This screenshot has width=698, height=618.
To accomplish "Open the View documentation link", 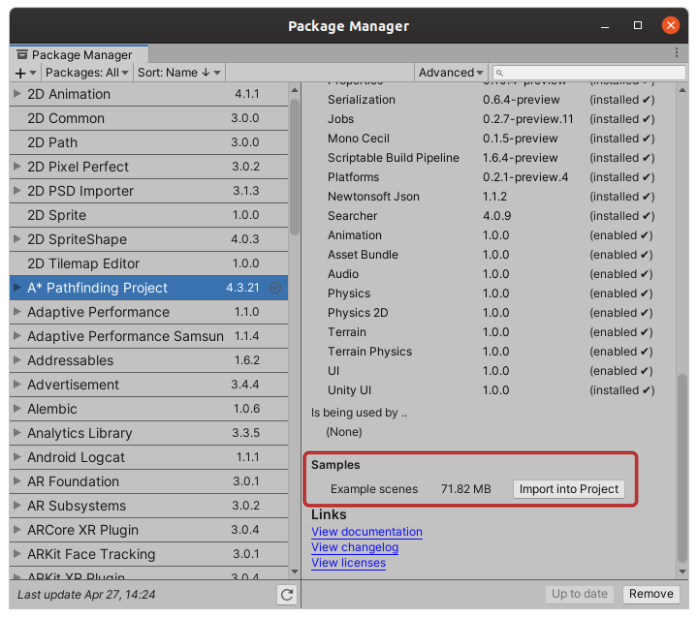I will (x=367, y=532).
